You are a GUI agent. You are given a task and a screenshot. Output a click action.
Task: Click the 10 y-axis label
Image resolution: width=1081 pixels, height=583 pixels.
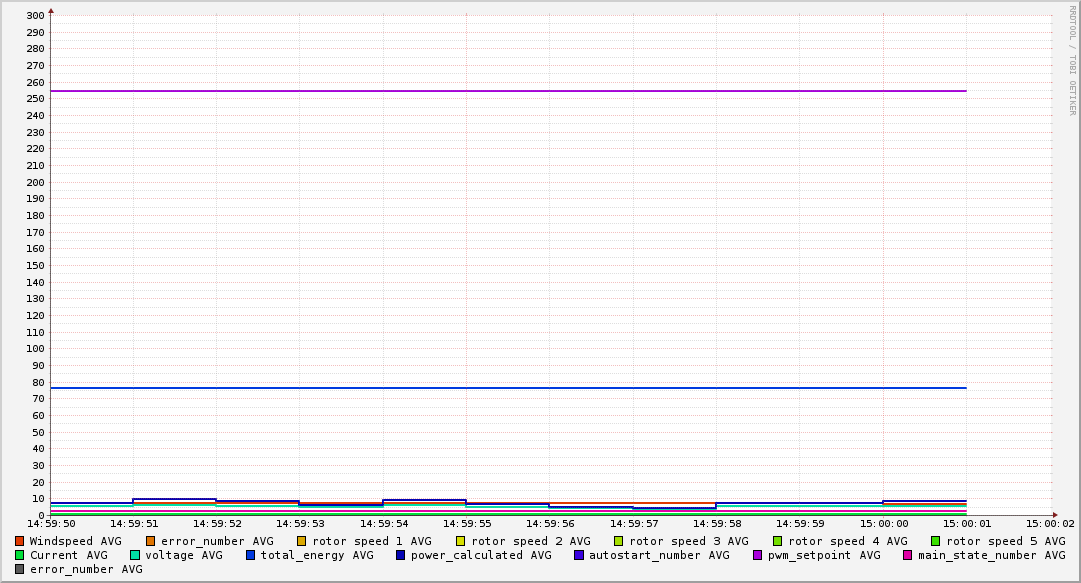tap(38, 499)
